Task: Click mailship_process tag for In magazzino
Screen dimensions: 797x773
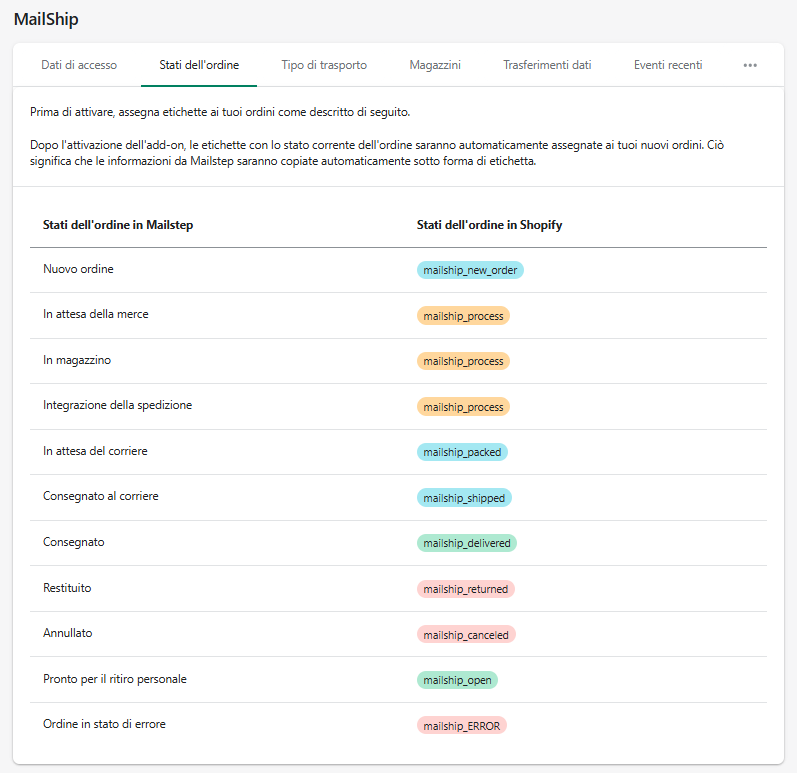Action: 463,361
